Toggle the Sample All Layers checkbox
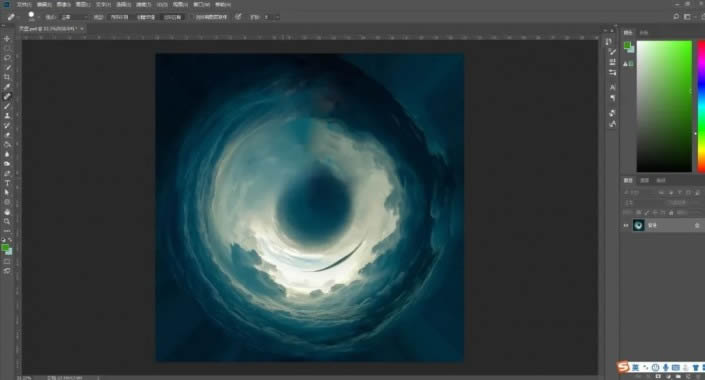The width and height of the screenshot is (705, 380). (x=192, y=17)
